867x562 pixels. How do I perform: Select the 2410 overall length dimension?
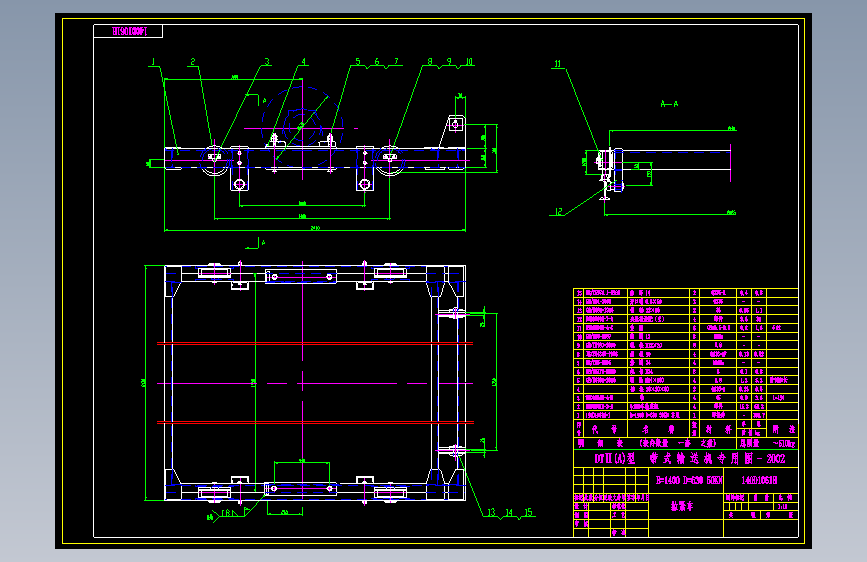click(315, 228)
